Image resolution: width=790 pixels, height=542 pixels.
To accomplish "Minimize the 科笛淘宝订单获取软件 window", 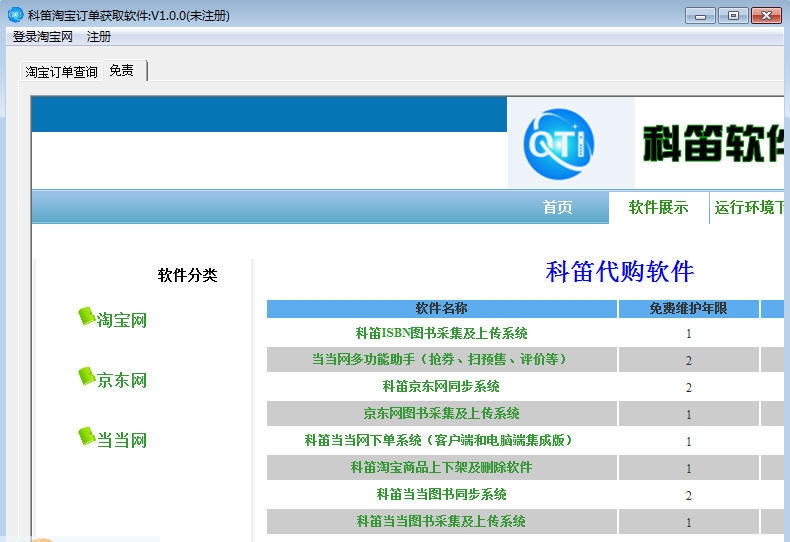I will [700, 16].
